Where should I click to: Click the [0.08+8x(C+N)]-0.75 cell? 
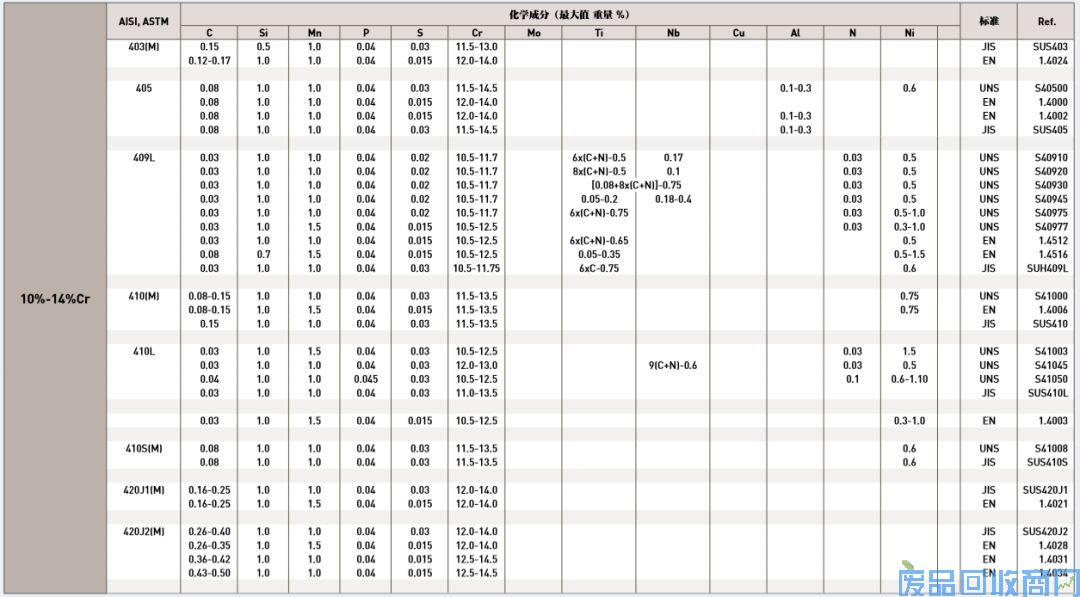pos(636,185)
